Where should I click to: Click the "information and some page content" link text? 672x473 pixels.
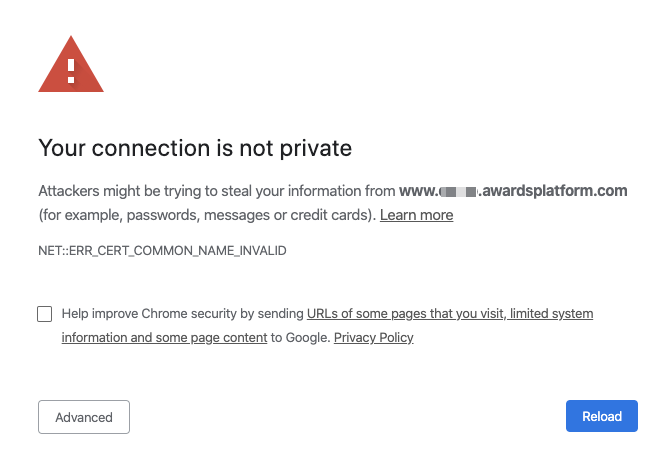coord(164,338)
